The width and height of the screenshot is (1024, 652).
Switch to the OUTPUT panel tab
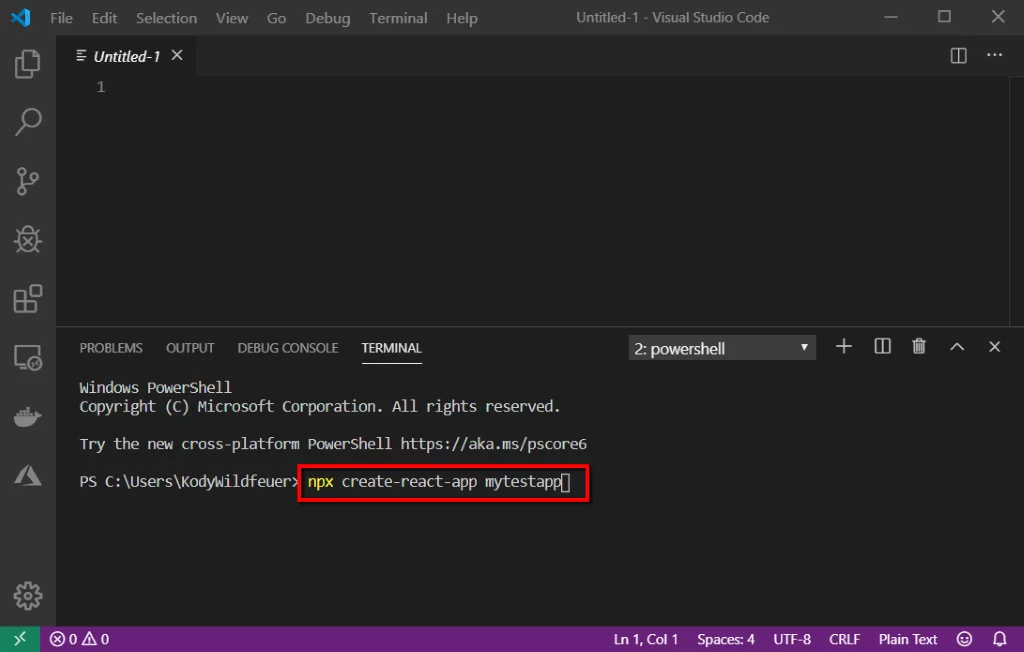tap(190, 348)
